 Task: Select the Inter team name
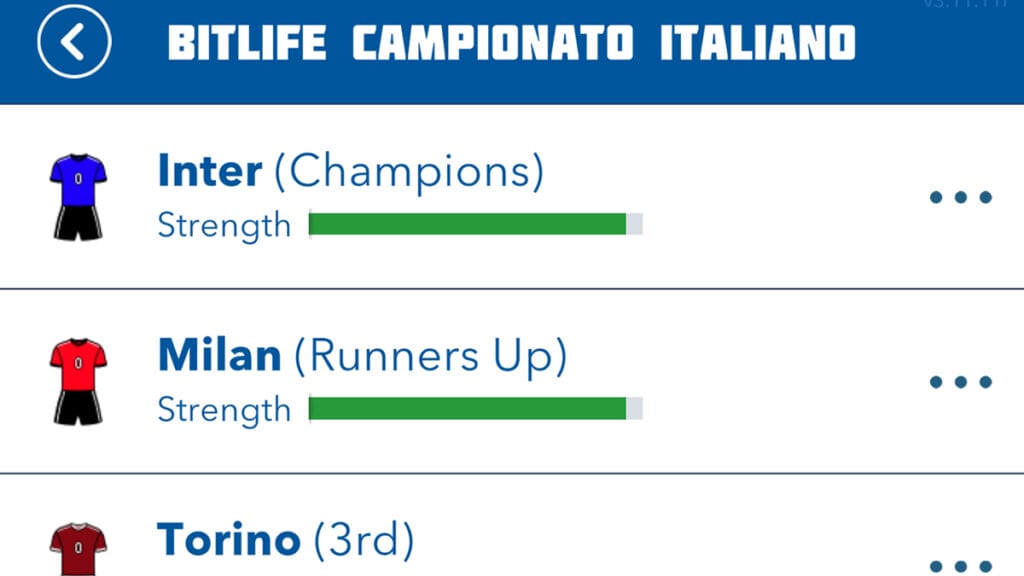tap(210, 172)
